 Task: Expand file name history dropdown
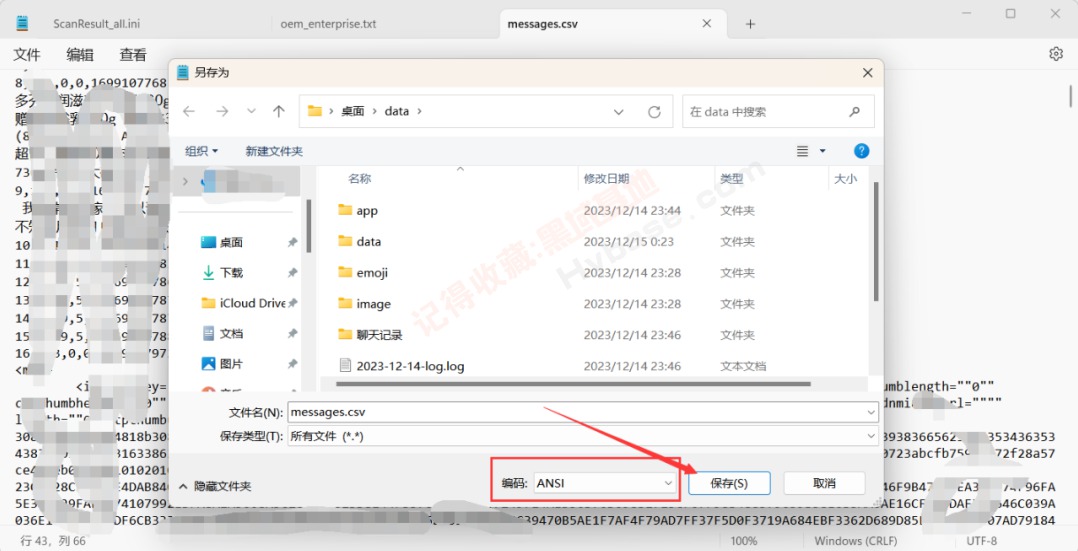(x=872, y=413)
